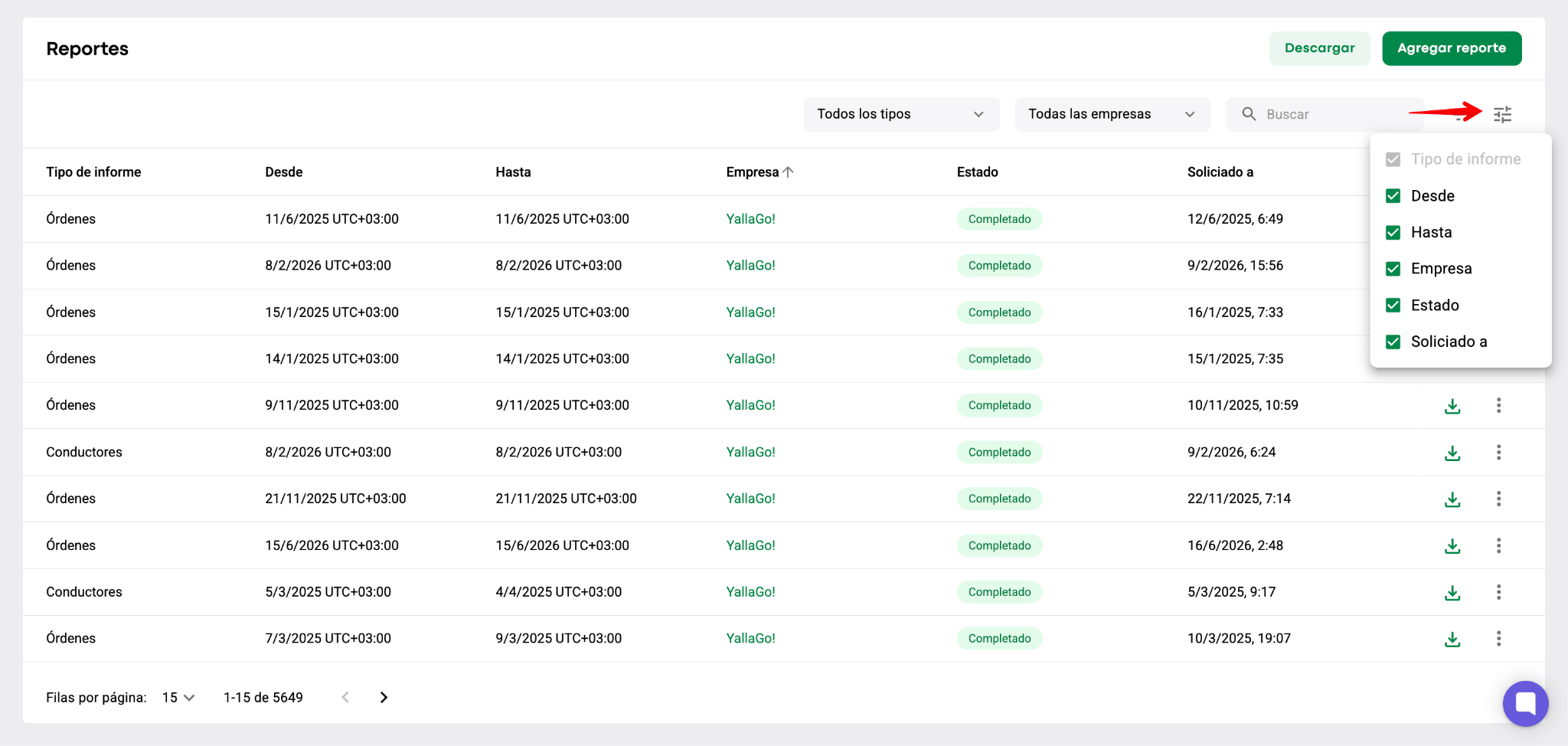Viewport: 1568px width, 746px height.
Task: Go to the next page of reports
Action: (384, 697)
